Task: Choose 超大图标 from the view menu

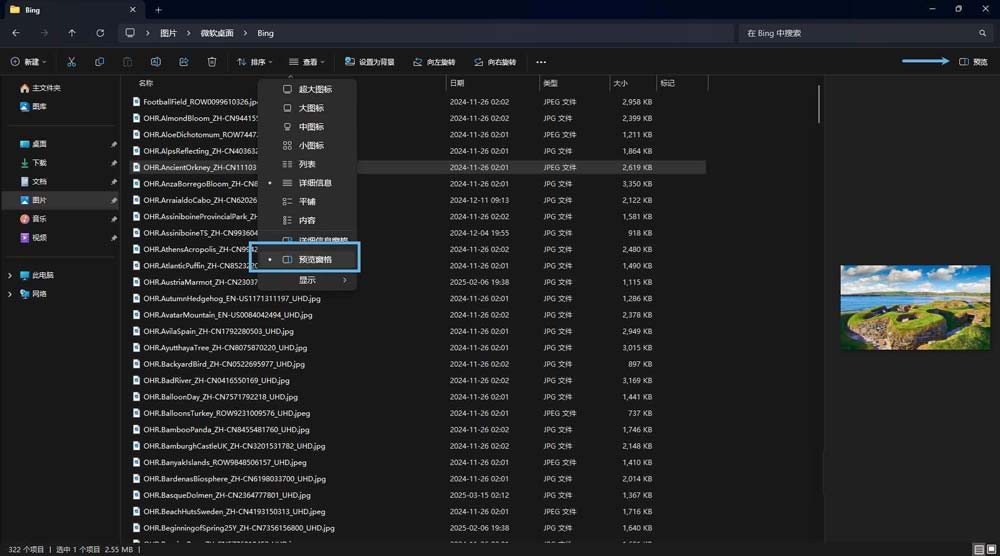Action: [314, 89]
